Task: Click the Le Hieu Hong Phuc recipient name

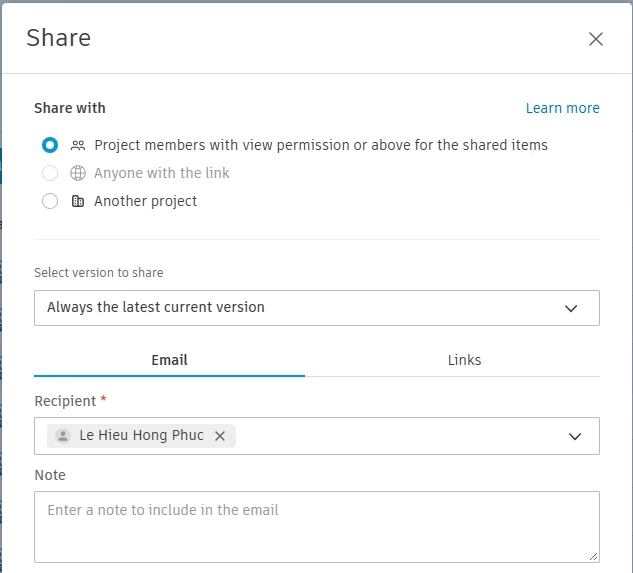Action: tap(141, 435)
